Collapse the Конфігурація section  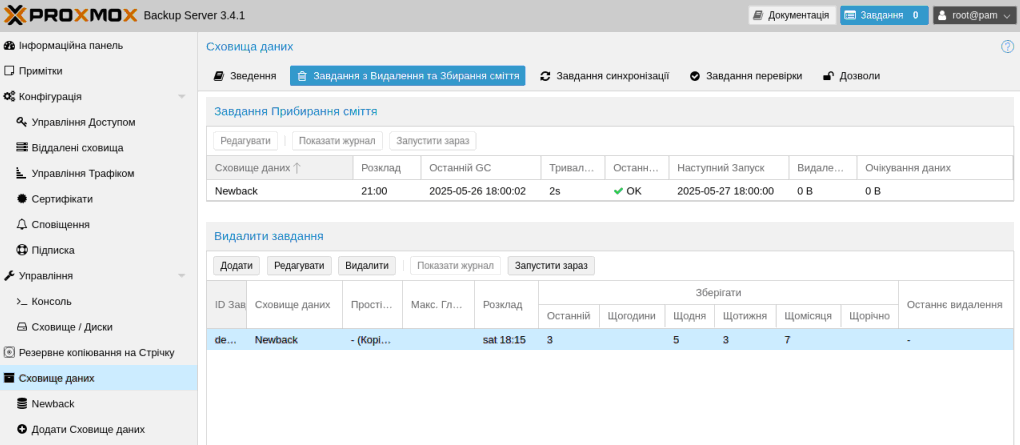(x=182, y=97)
